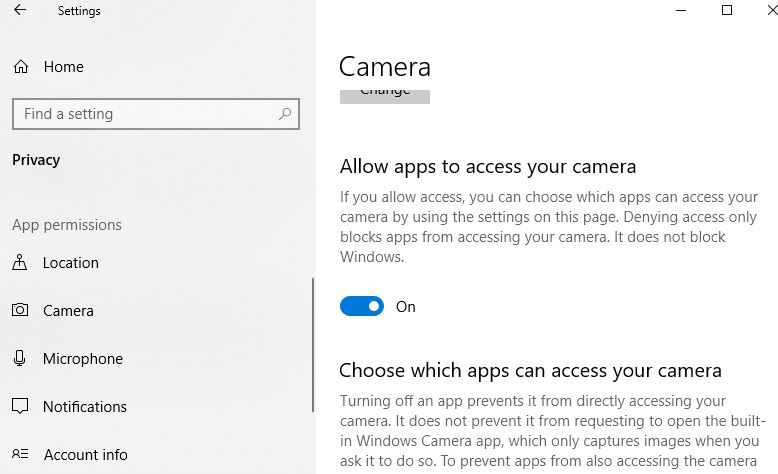Click the Home house icon
The image size is (778, 474).
pyautogui.click(x=20, y=67)
